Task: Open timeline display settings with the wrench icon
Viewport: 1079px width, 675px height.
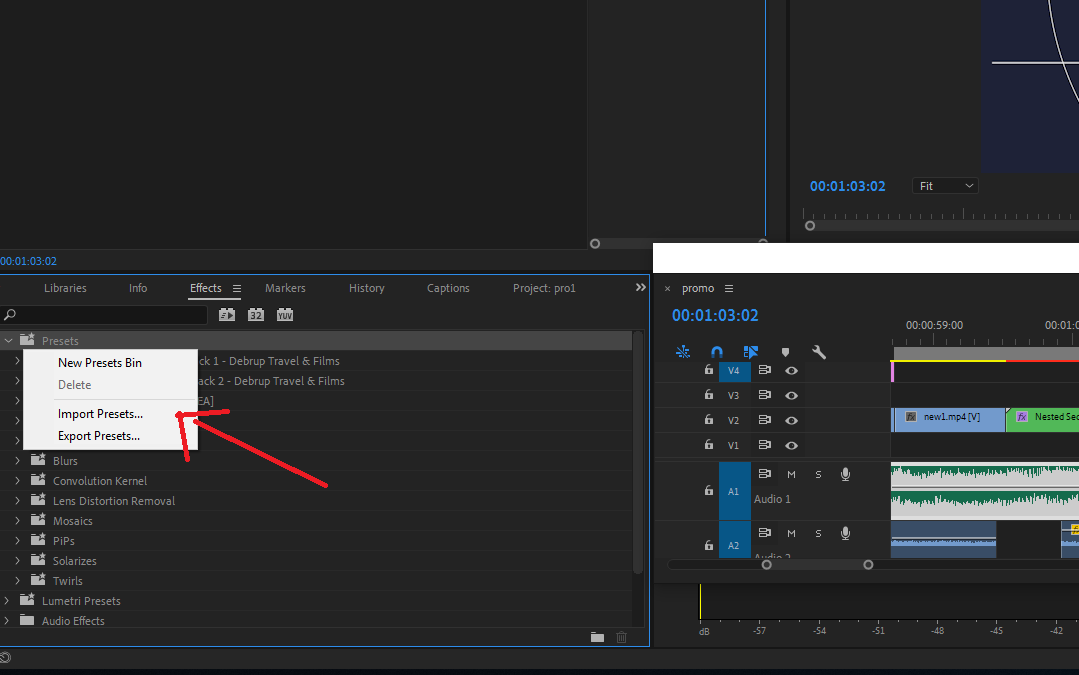Action: point(819,351)
